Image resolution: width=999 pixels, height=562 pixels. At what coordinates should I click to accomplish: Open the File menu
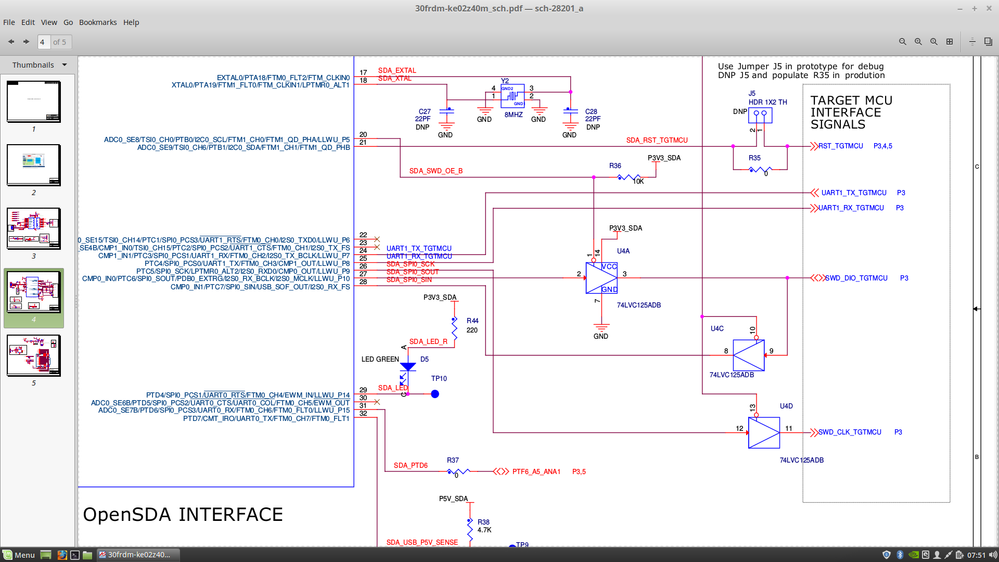[9, 22]
